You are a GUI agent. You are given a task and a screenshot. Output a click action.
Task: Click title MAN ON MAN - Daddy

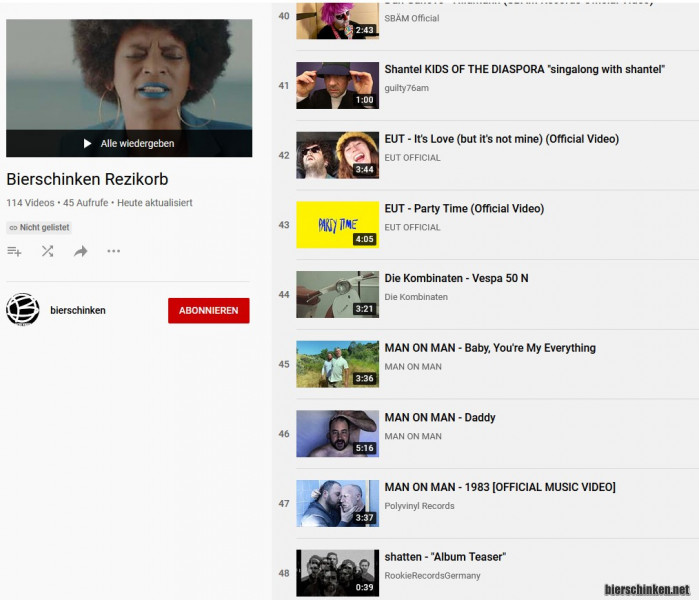click(x=440, y=418)
